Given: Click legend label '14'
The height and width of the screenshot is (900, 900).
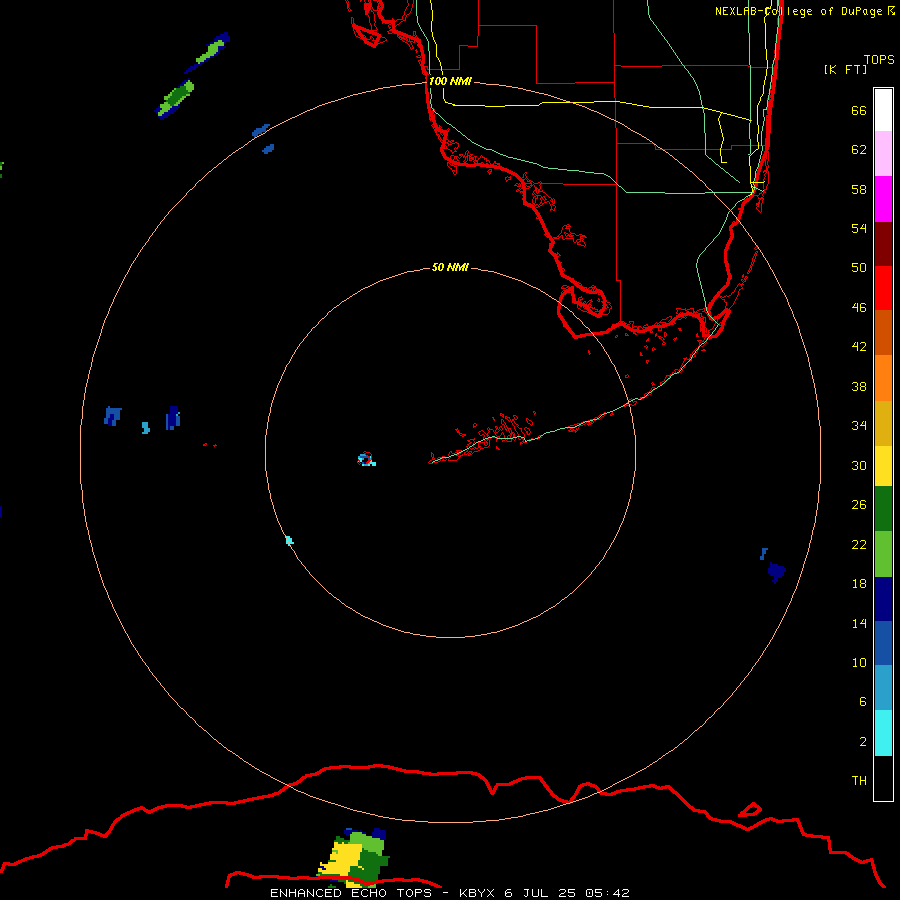Looking at the screenshot, I should [859, 623].
